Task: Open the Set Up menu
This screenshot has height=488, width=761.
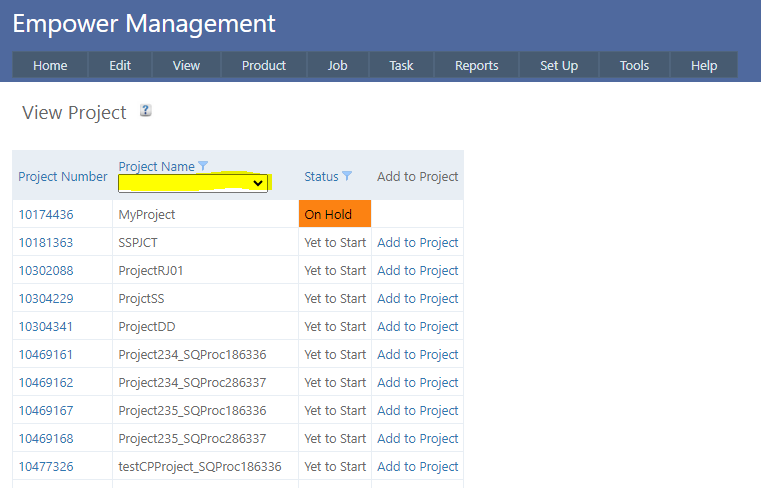Action: point(559,65)
